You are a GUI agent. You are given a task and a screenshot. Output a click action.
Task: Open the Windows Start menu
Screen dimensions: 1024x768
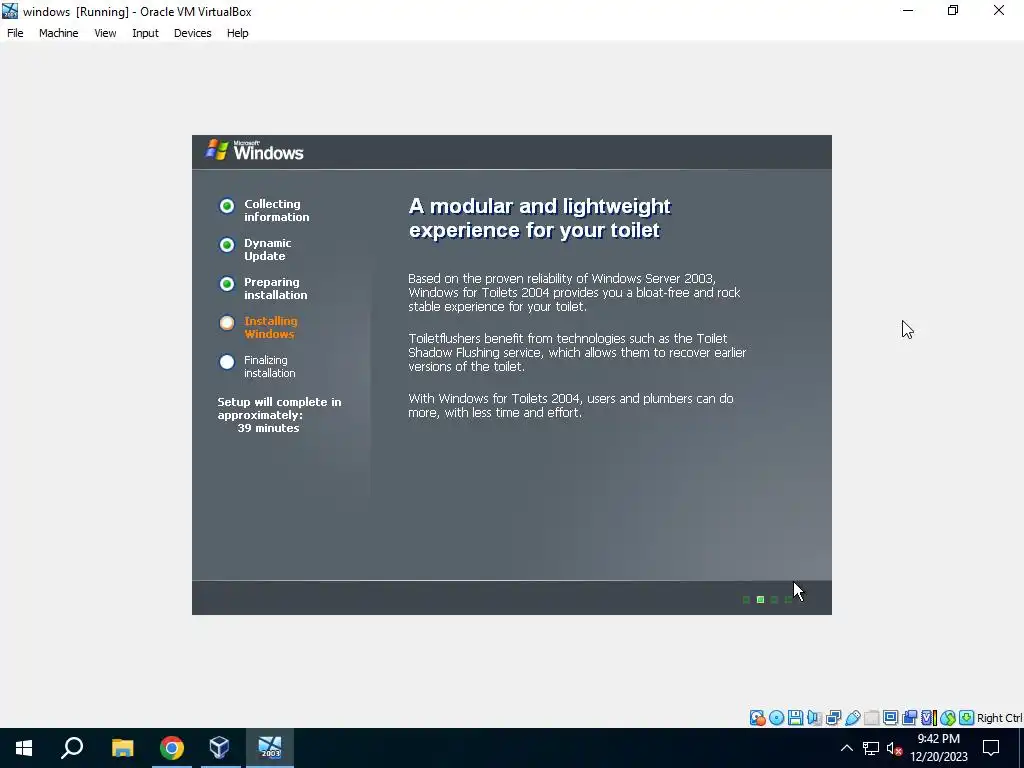pos(24,748)
